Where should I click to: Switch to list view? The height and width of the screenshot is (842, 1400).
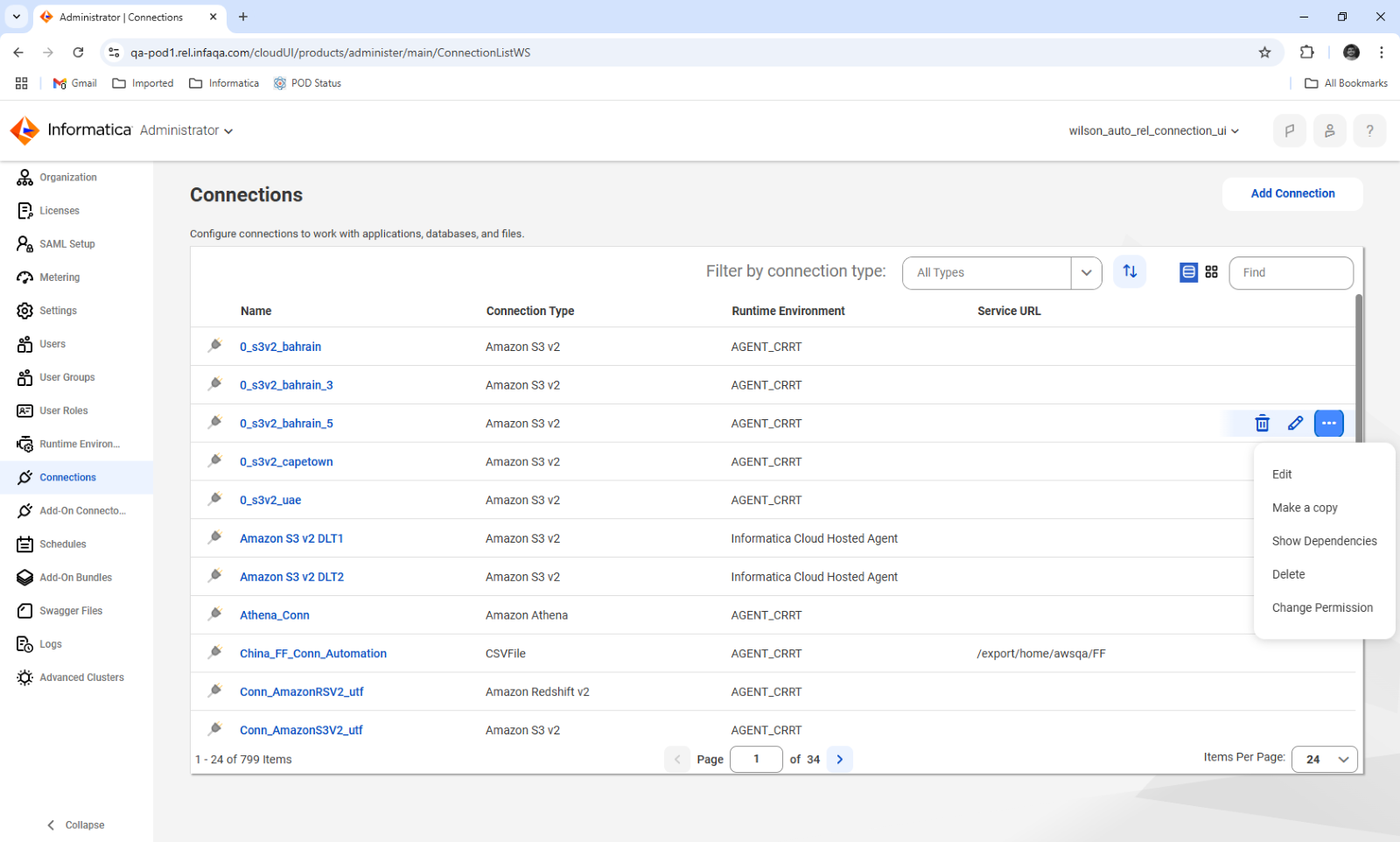tap(1188, 272)
